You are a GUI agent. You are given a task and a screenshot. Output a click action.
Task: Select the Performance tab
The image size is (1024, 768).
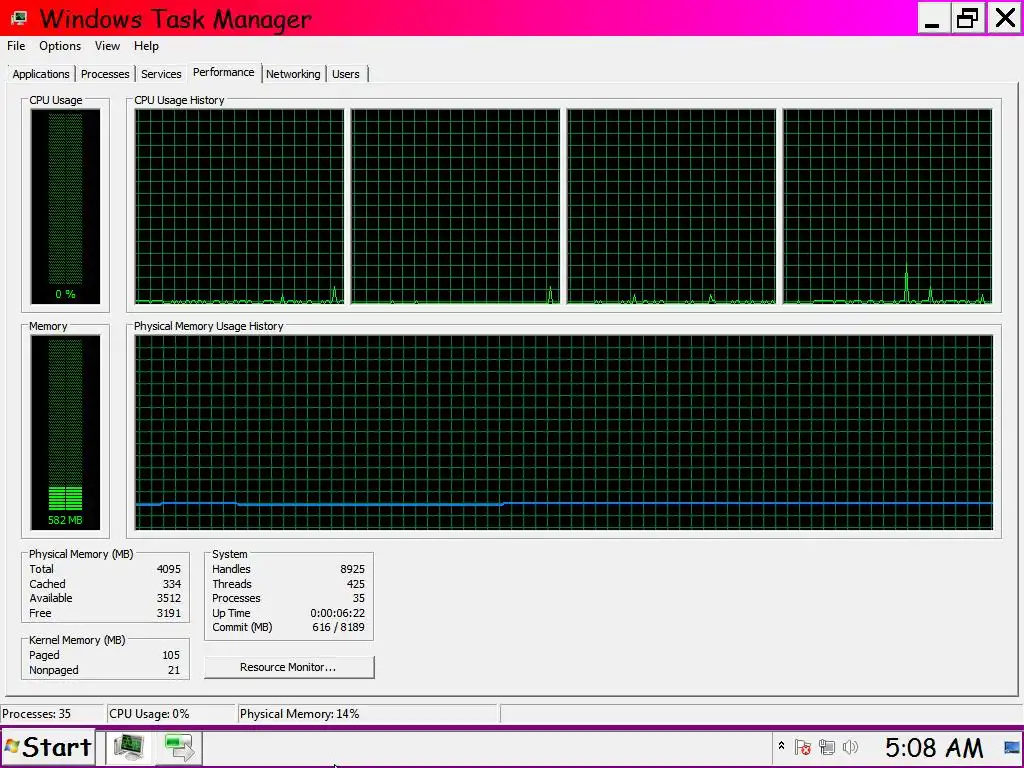224,72
